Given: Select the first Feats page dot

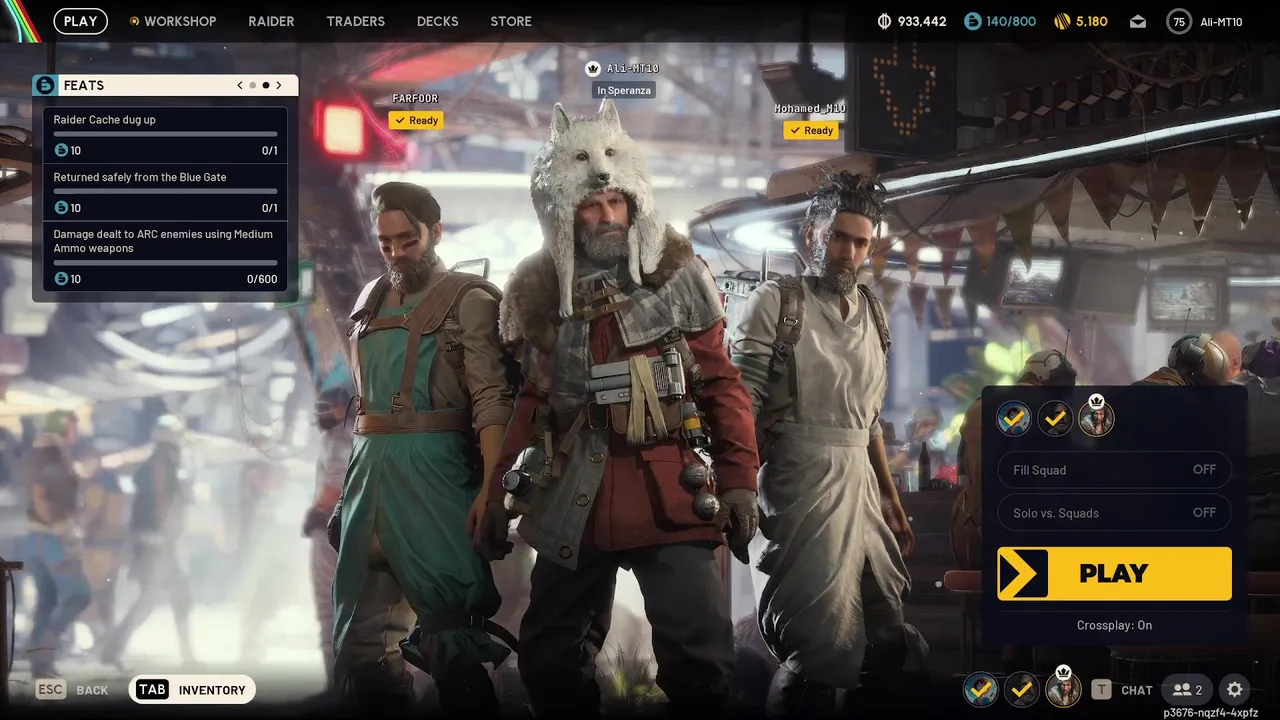Looking at the screenshot, I should 253,85.
